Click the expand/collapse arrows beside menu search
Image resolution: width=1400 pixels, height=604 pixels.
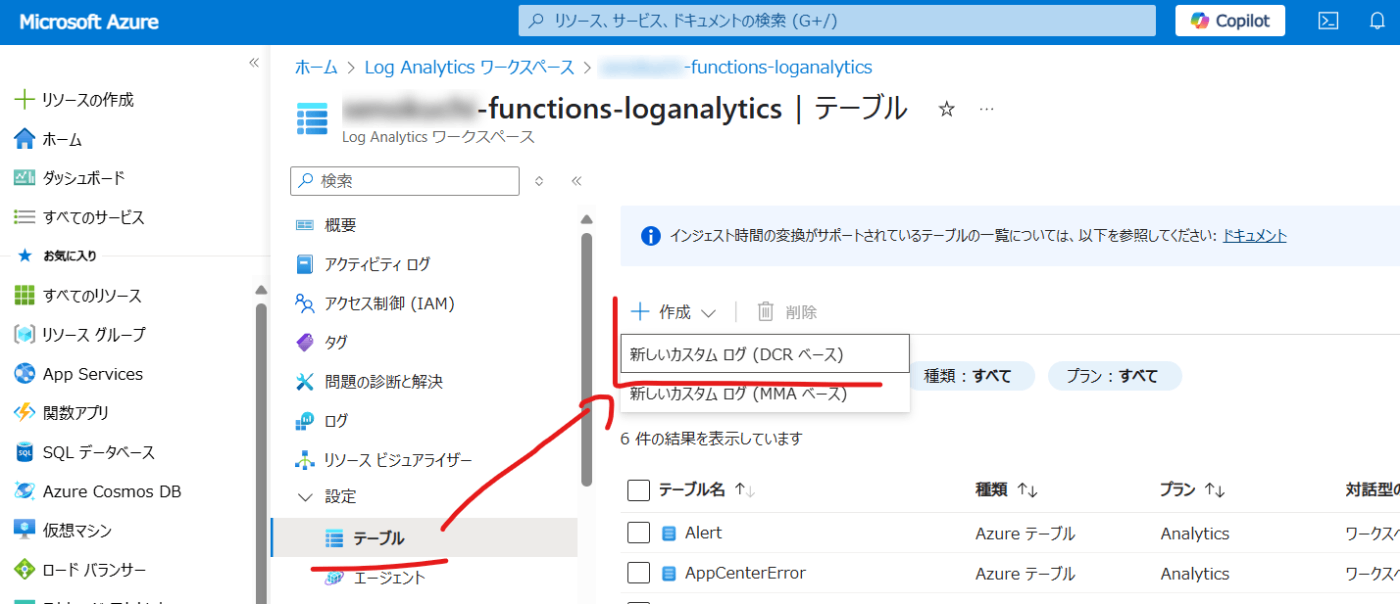coord(539,181)
